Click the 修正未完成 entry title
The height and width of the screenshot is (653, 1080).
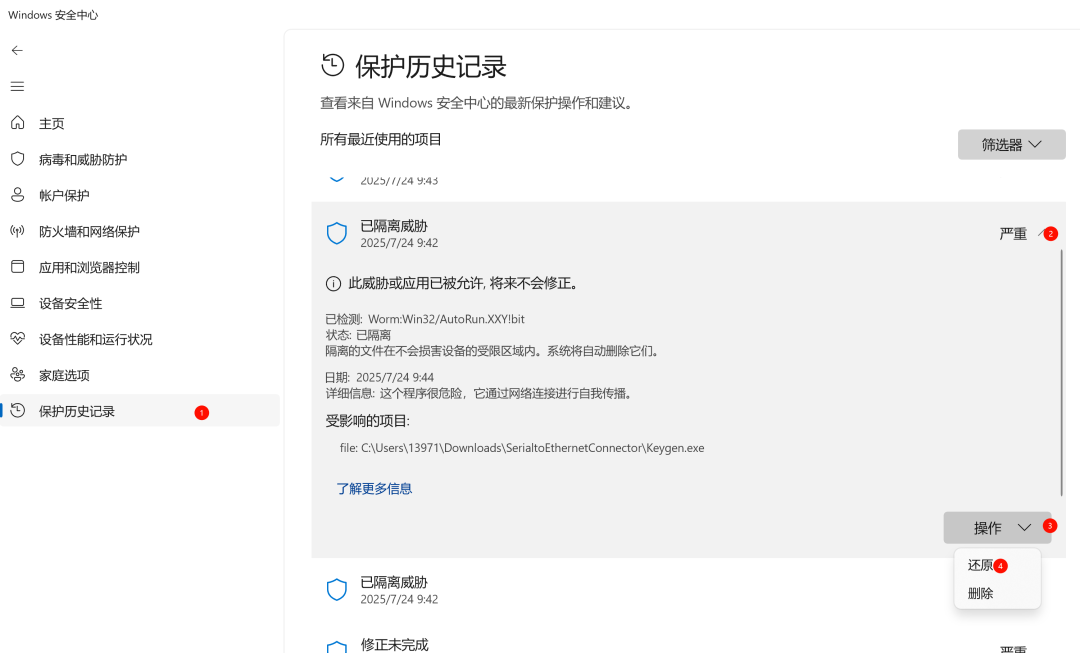pos(394,645)
